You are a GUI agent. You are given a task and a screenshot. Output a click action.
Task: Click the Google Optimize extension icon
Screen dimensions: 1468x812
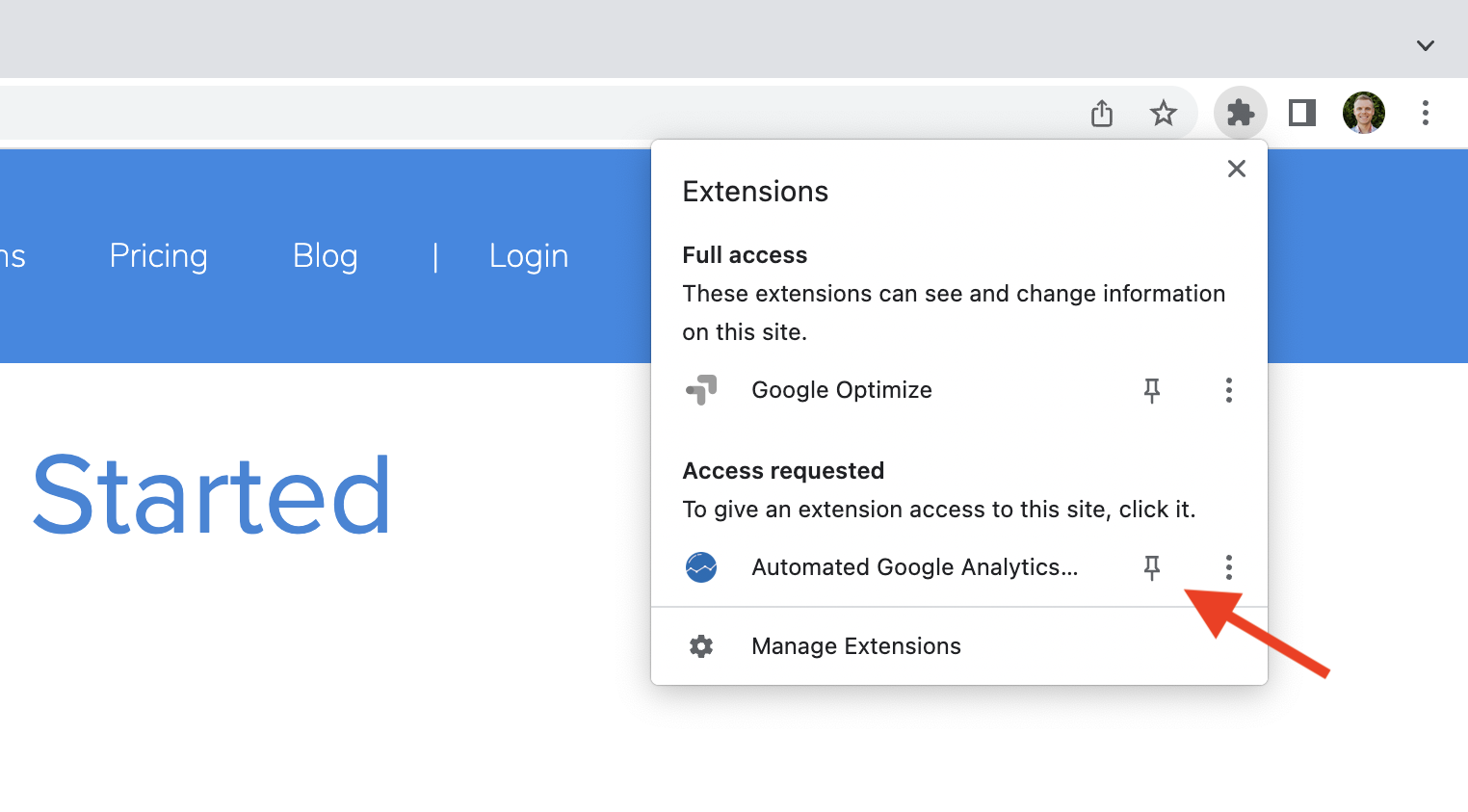click(701, 389)
